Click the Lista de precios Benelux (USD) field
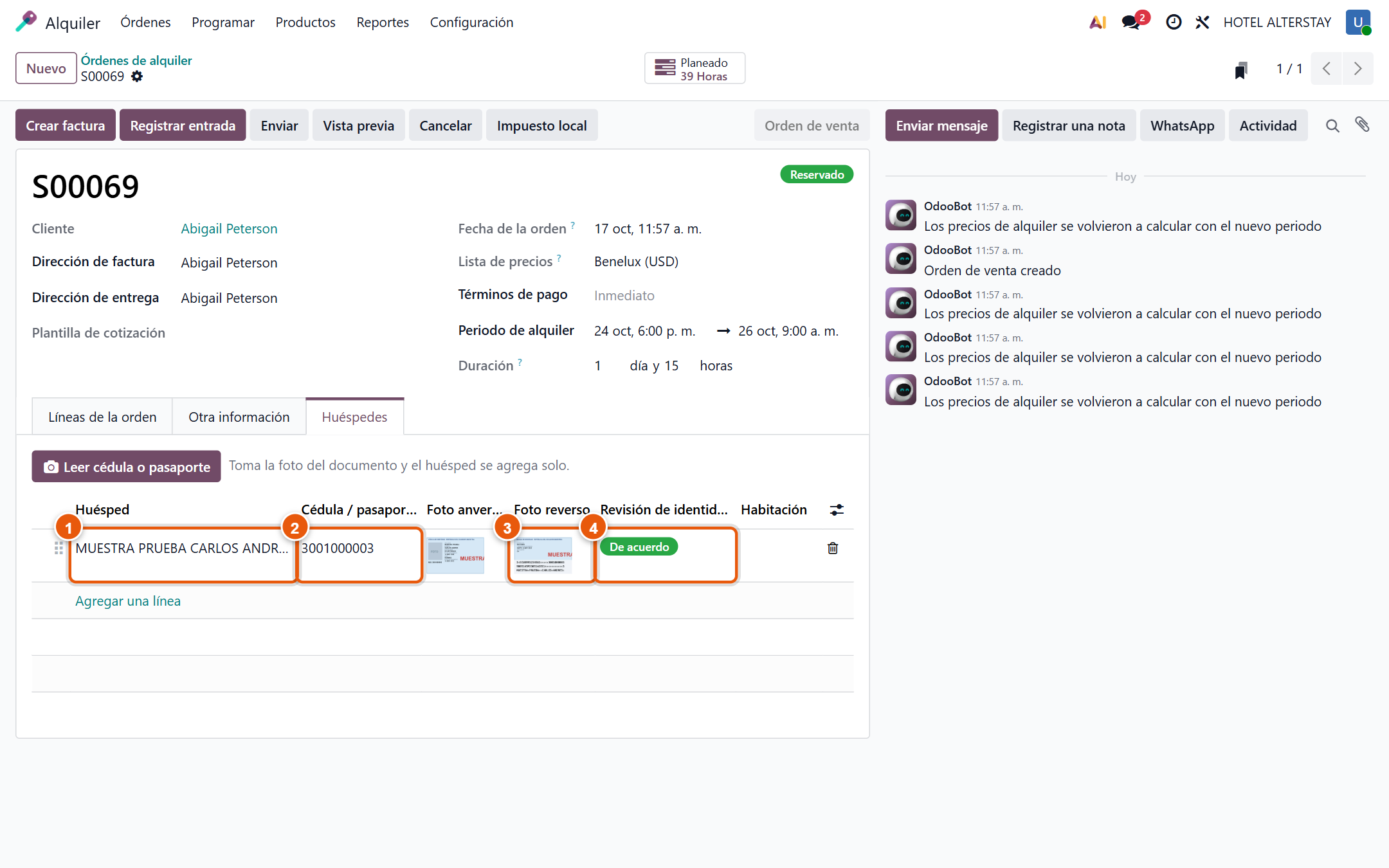This screenshot has width=1389, height=868. pos(636,262)
